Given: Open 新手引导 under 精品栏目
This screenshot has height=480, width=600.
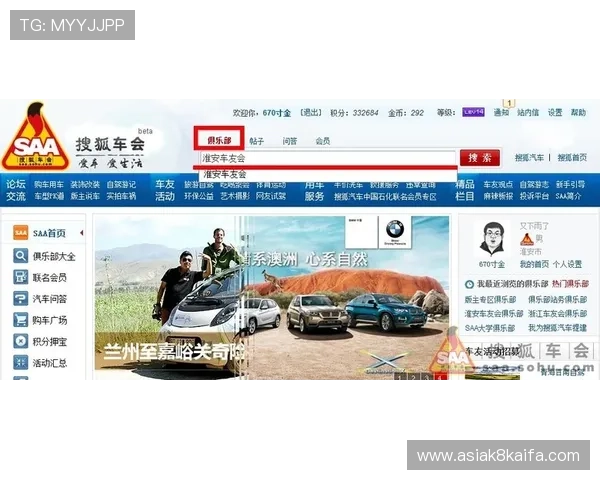Looking at the screenshot, I should [x=571, y=184].
